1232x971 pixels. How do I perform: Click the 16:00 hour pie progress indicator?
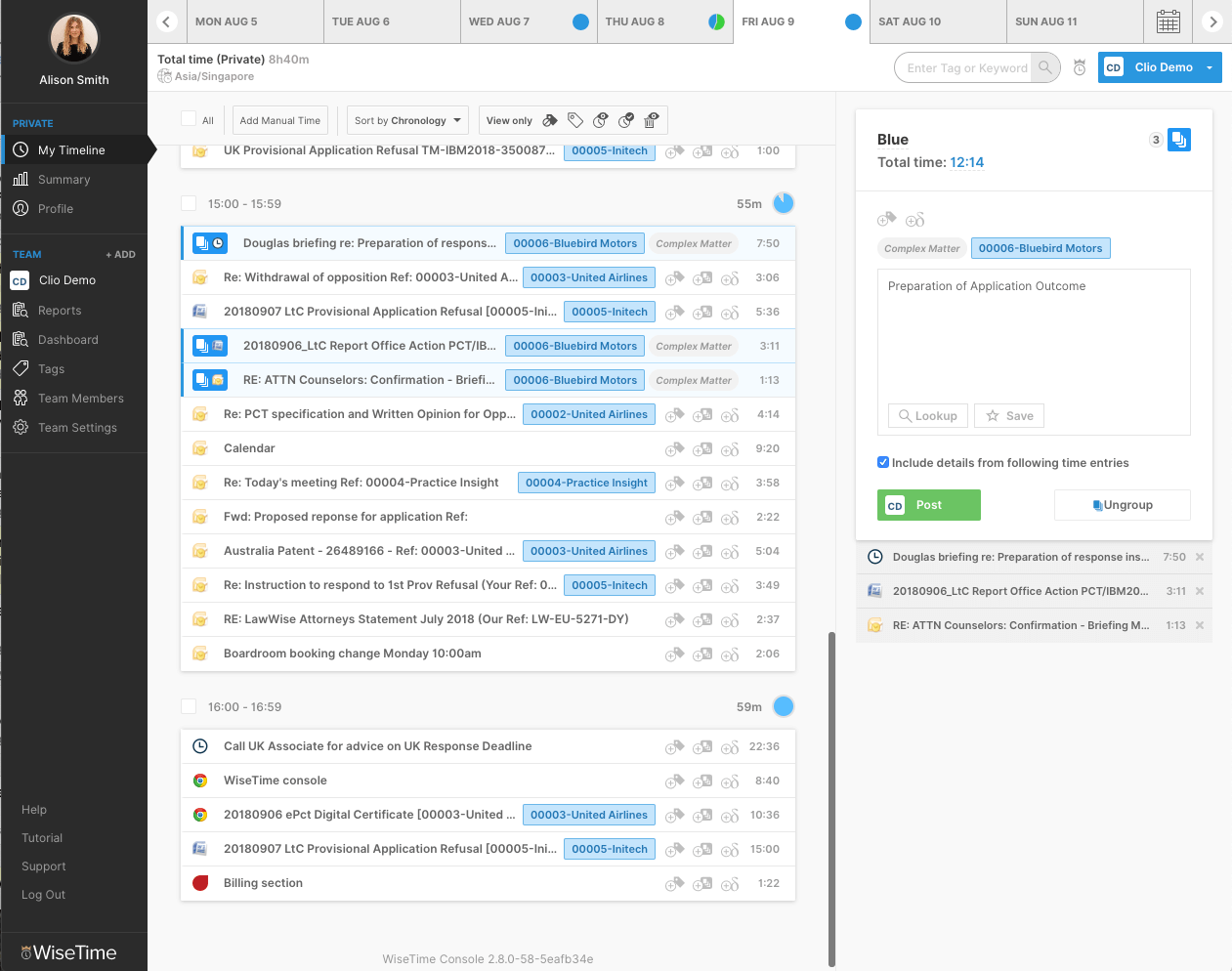pyautogui.click(x=784, y=706)
